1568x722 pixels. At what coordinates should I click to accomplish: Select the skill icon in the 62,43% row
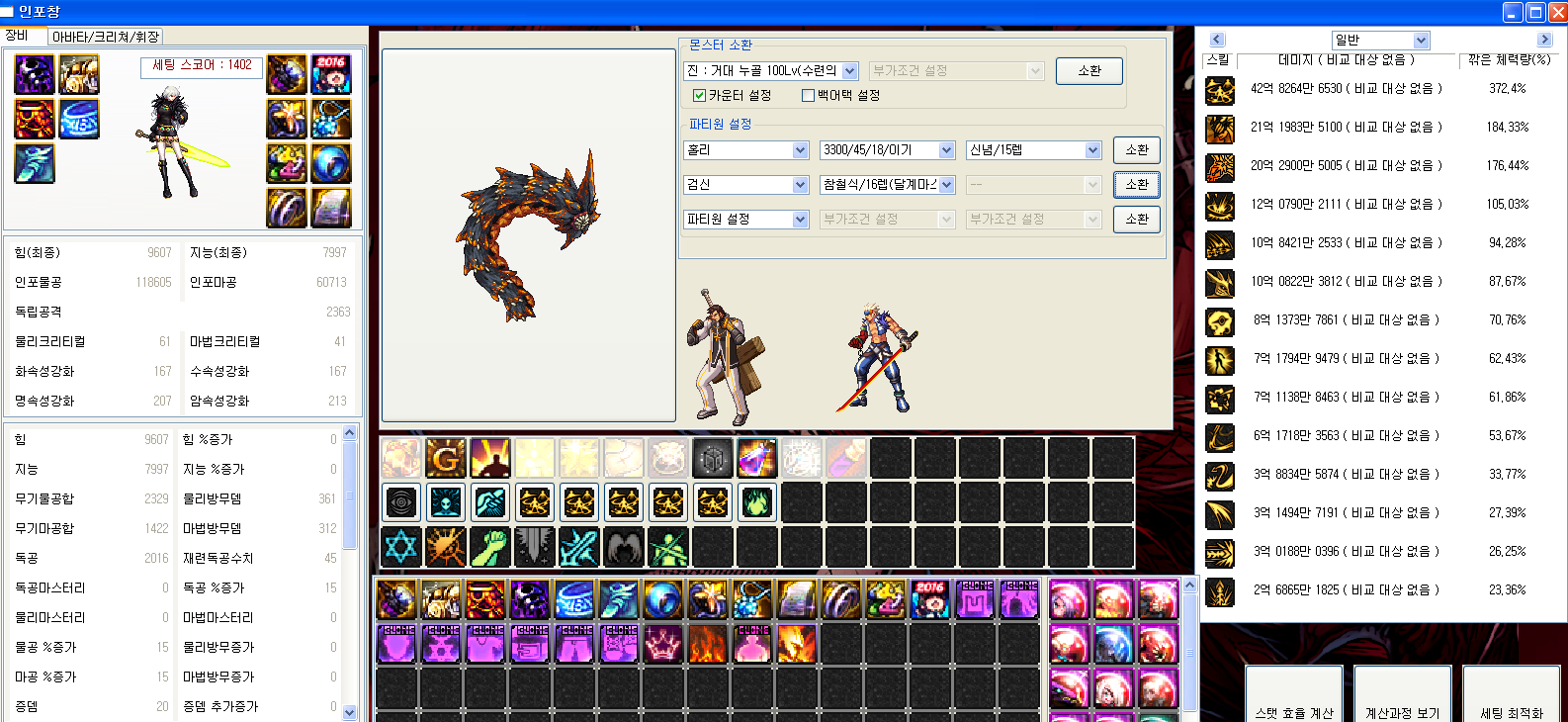click(x=1220, y=361)
